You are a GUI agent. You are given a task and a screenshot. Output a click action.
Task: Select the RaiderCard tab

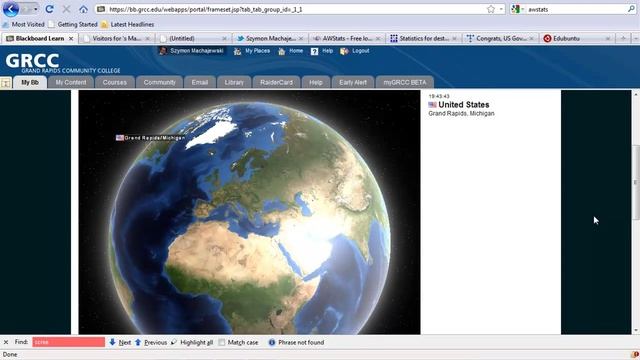[x=276, y=82]
